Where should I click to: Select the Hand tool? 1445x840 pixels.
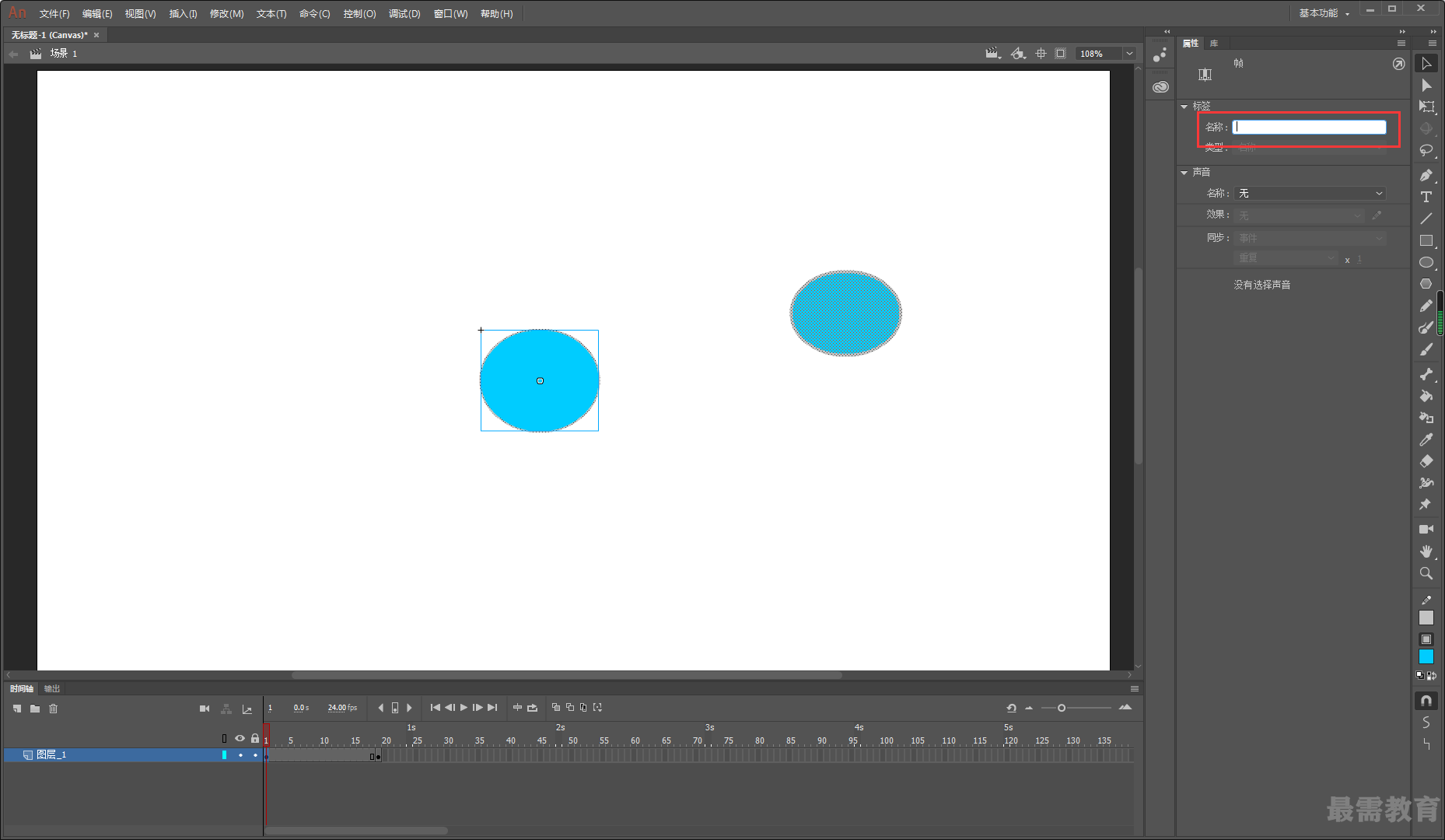[x=1426, y=551]
